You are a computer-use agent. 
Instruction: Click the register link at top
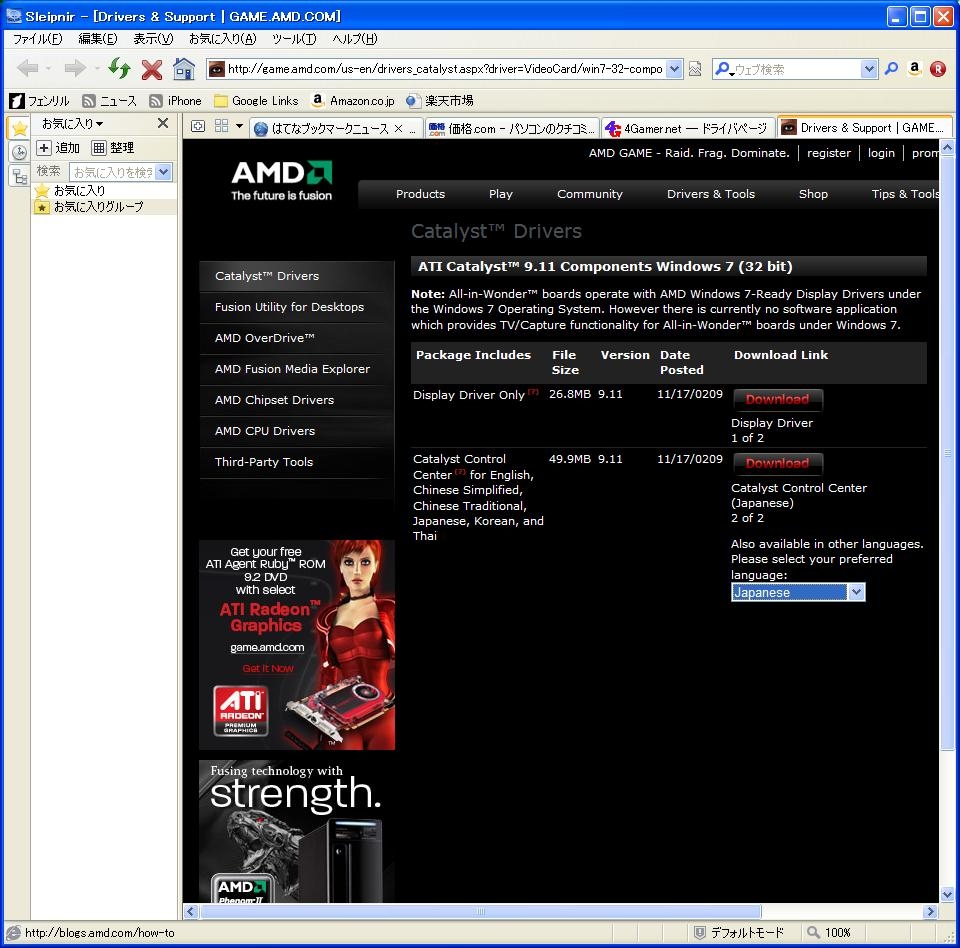(x=828, y=153)
